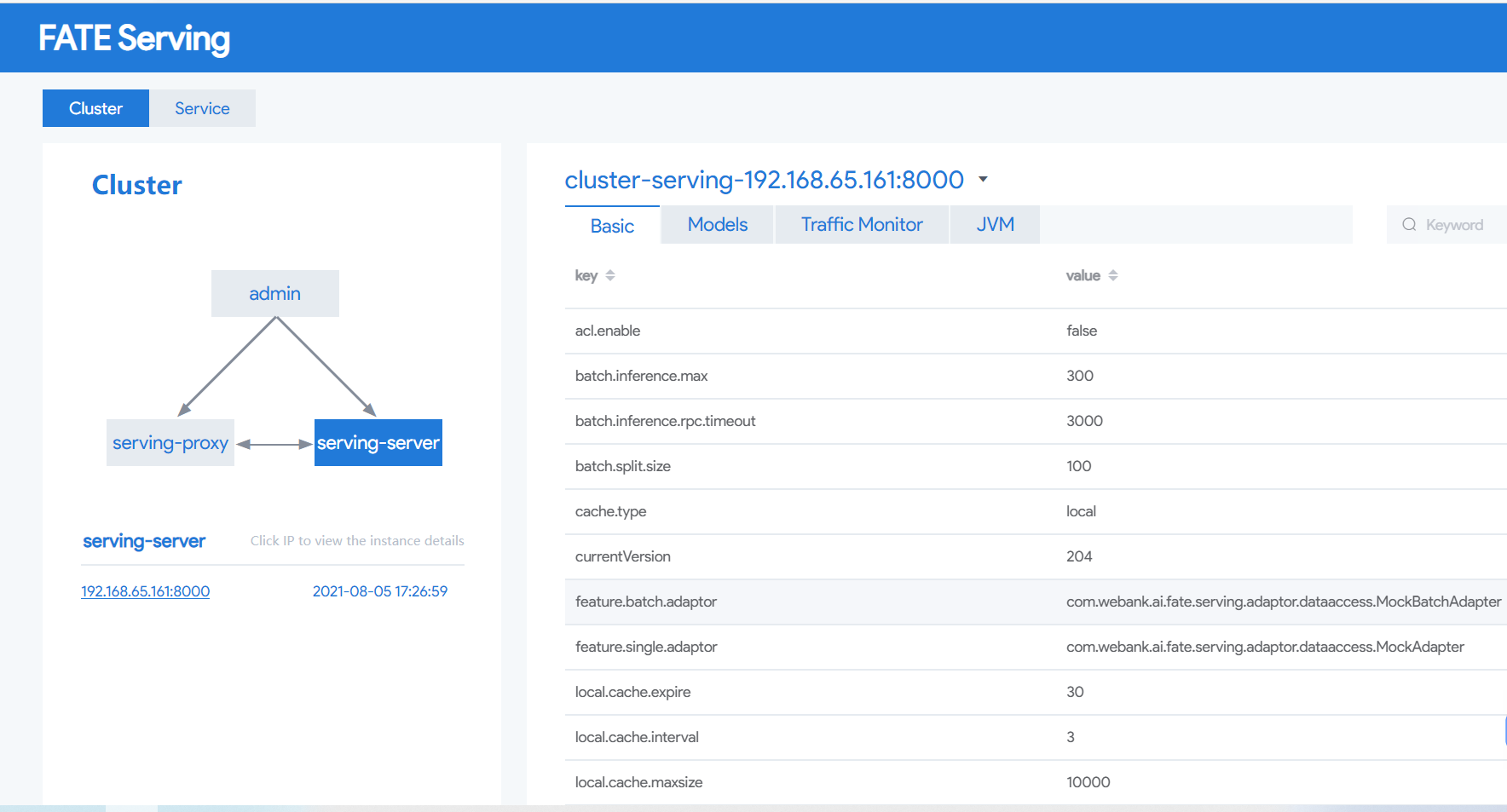
Task: Open instance 192.168.65.161:8000 link
Action: [x=146, y=591]
